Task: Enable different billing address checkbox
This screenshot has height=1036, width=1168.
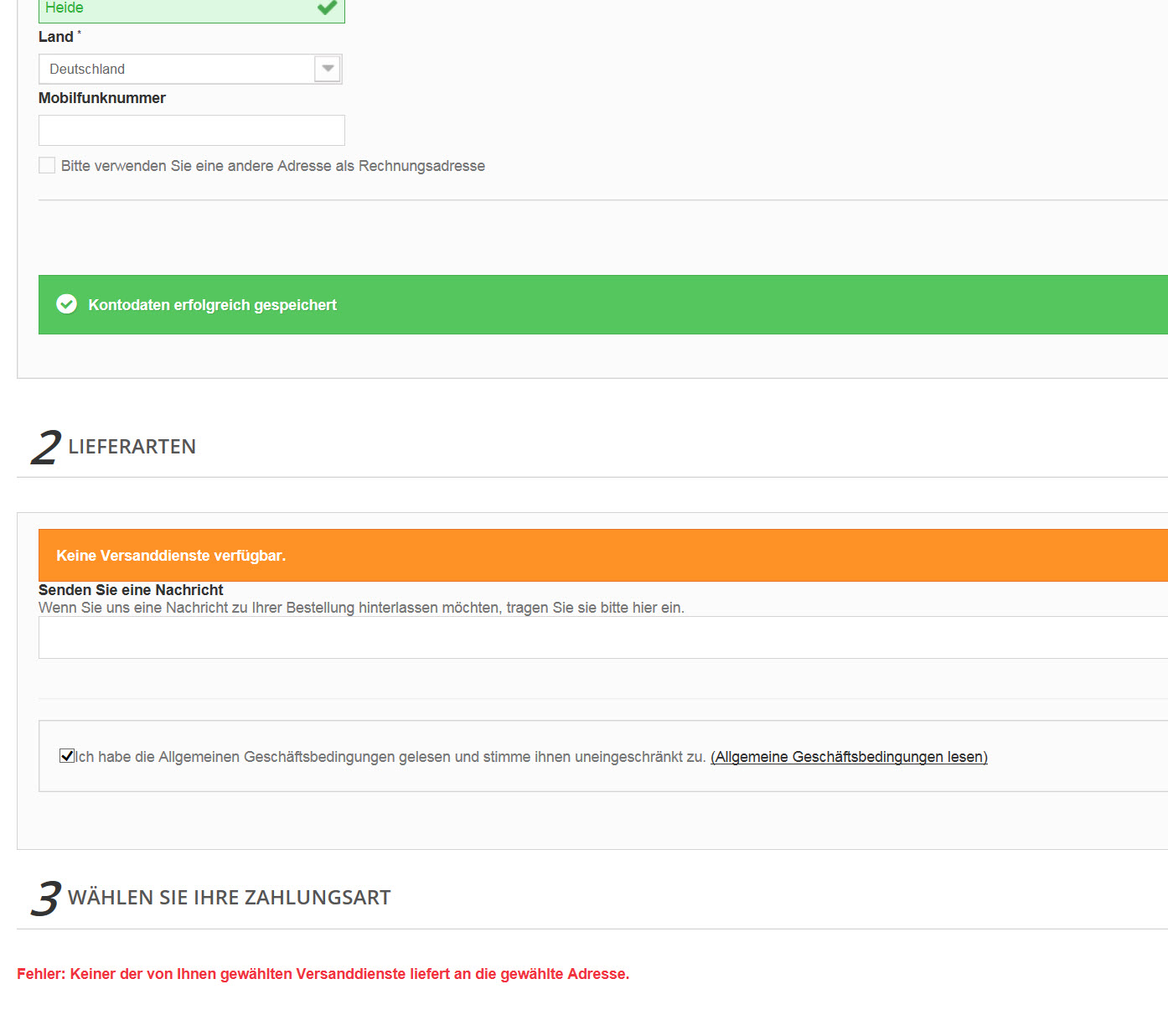Action: 47,165
